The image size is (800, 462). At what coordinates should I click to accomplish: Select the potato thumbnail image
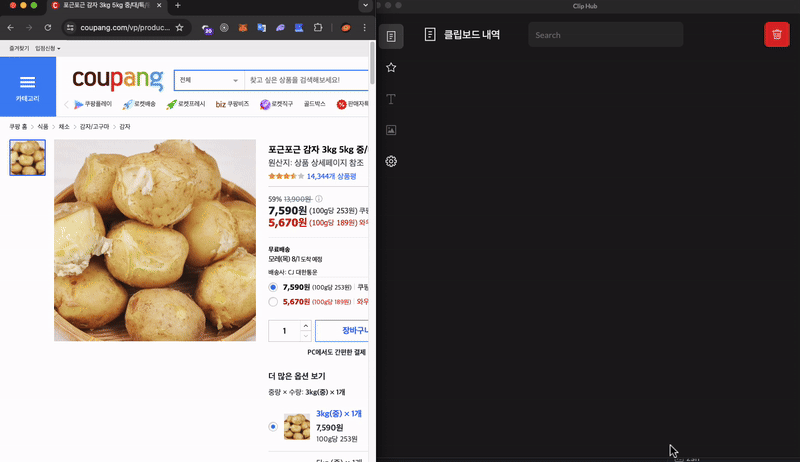click(x=28, y=158)
